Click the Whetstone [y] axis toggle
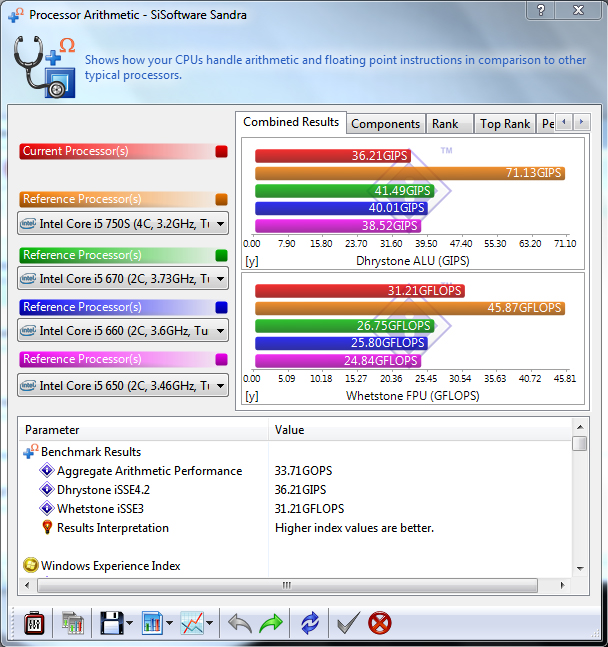The width and height of the screenshot is (608, 647). pyautogui.click(x=252, y=397)
